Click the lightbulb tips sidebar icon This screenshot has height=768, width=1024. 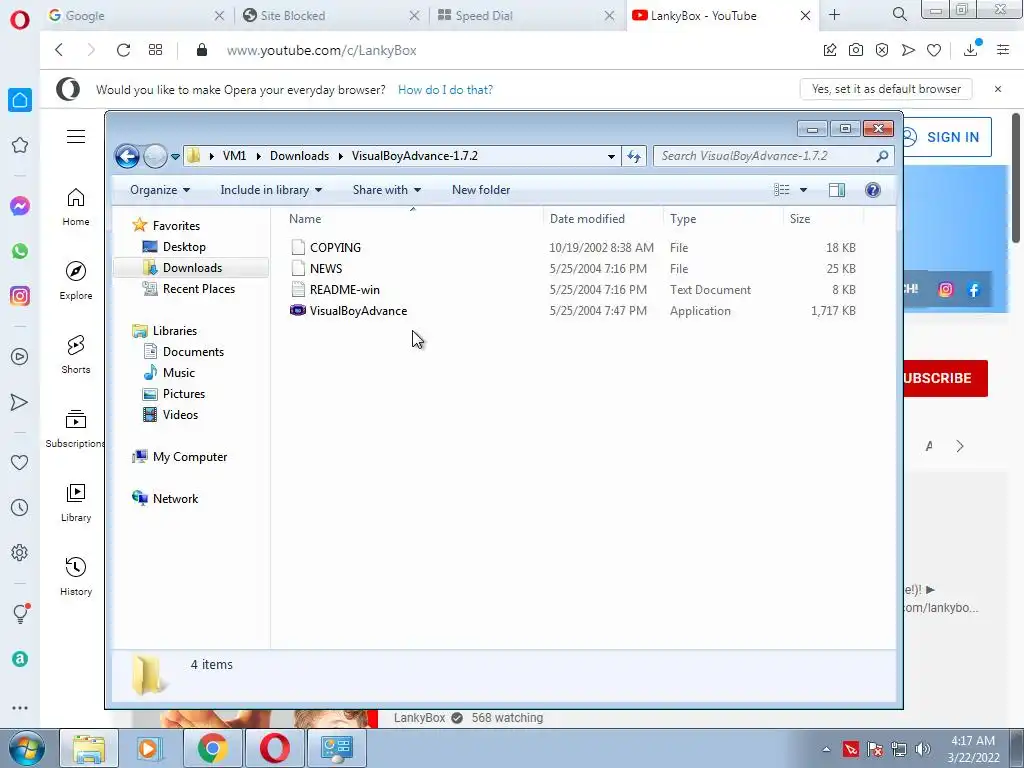20,613
